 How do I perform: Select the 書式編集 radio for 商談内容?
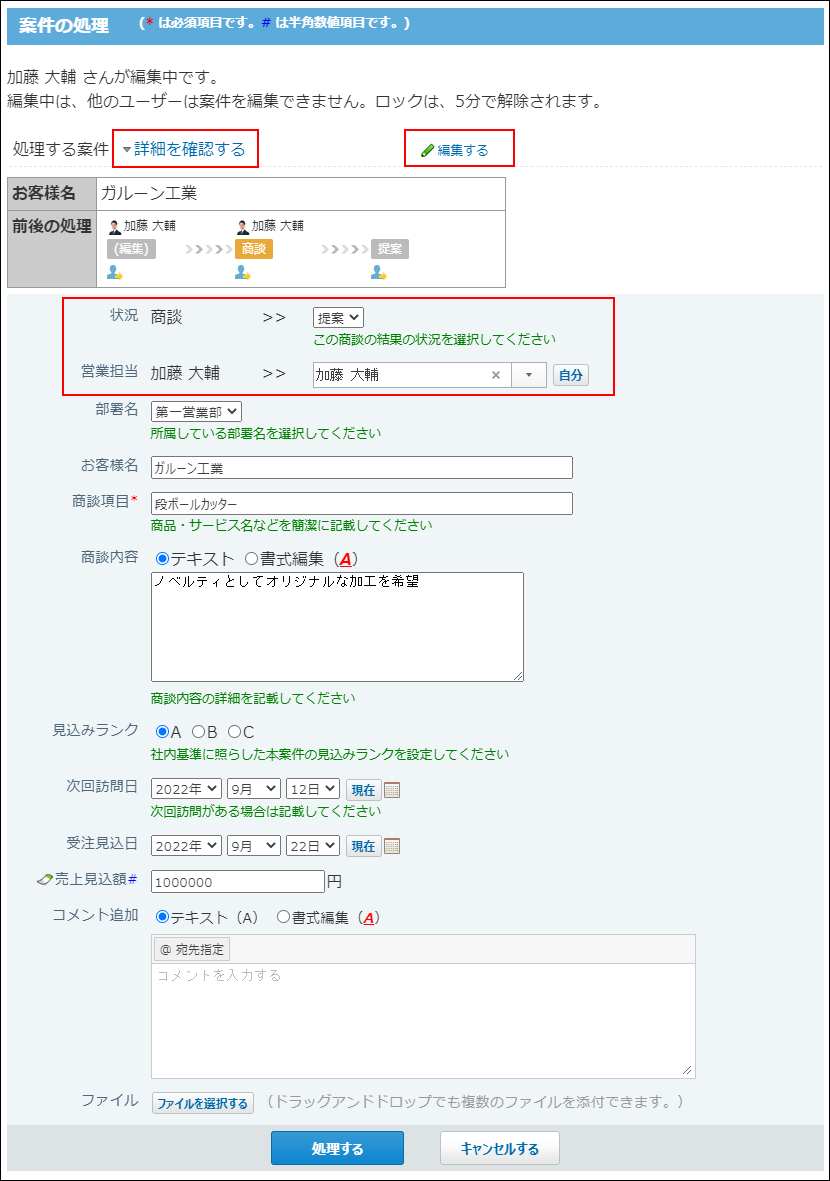pos(252,559)
